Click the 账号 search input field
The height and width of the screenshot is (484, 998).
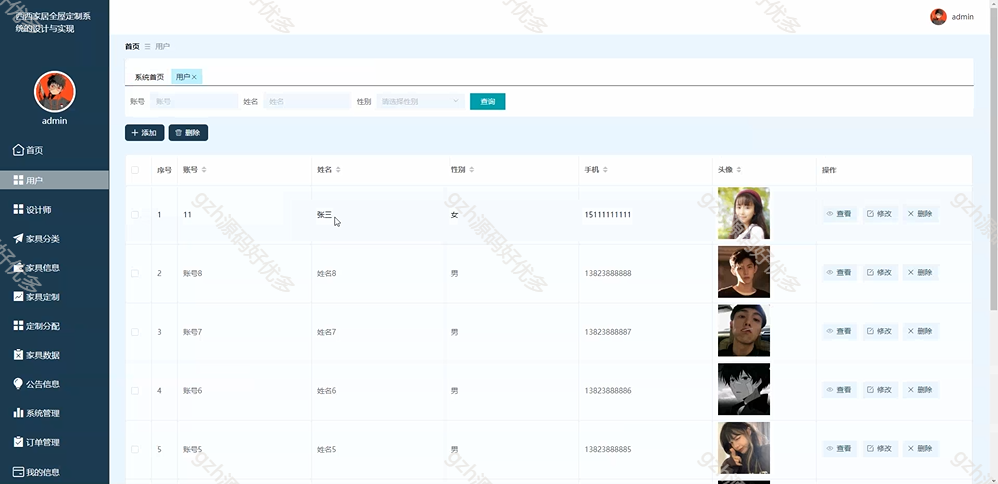[194, 101]
